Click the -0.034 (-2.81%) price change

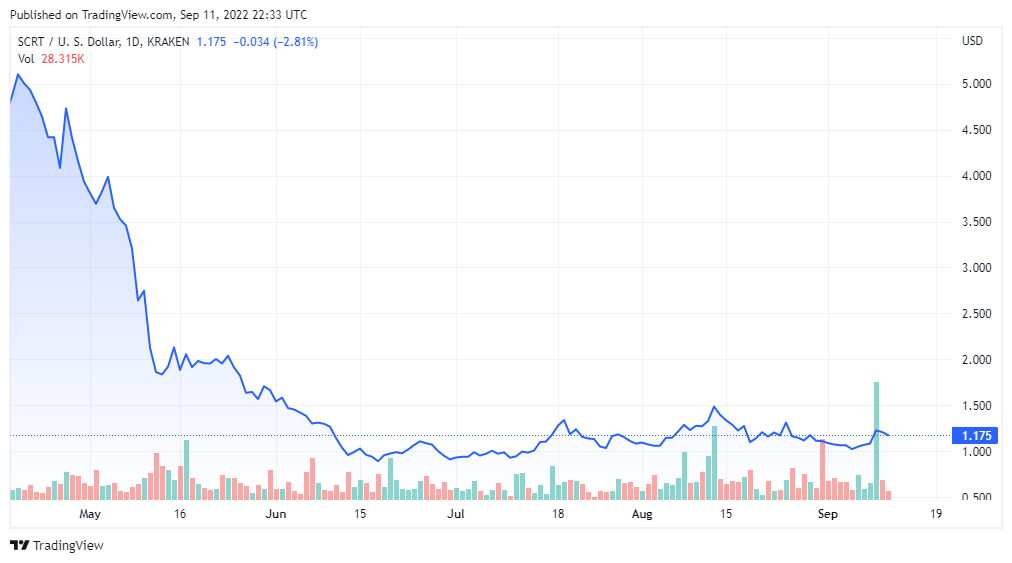(276, 41)
